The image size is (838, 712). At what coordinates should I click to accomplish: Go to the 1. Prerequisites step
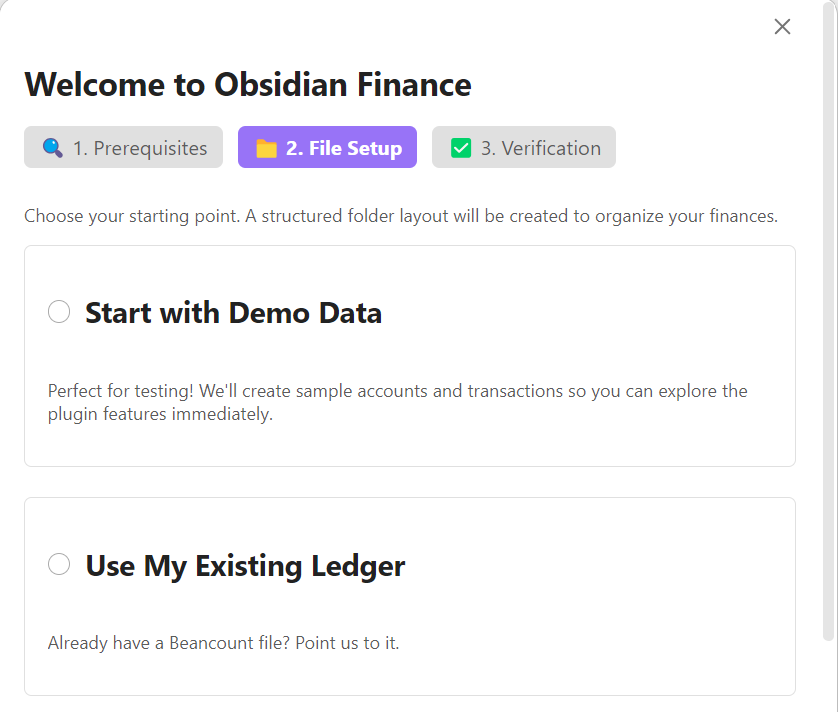pyautogui.click(x=123, y=147)
